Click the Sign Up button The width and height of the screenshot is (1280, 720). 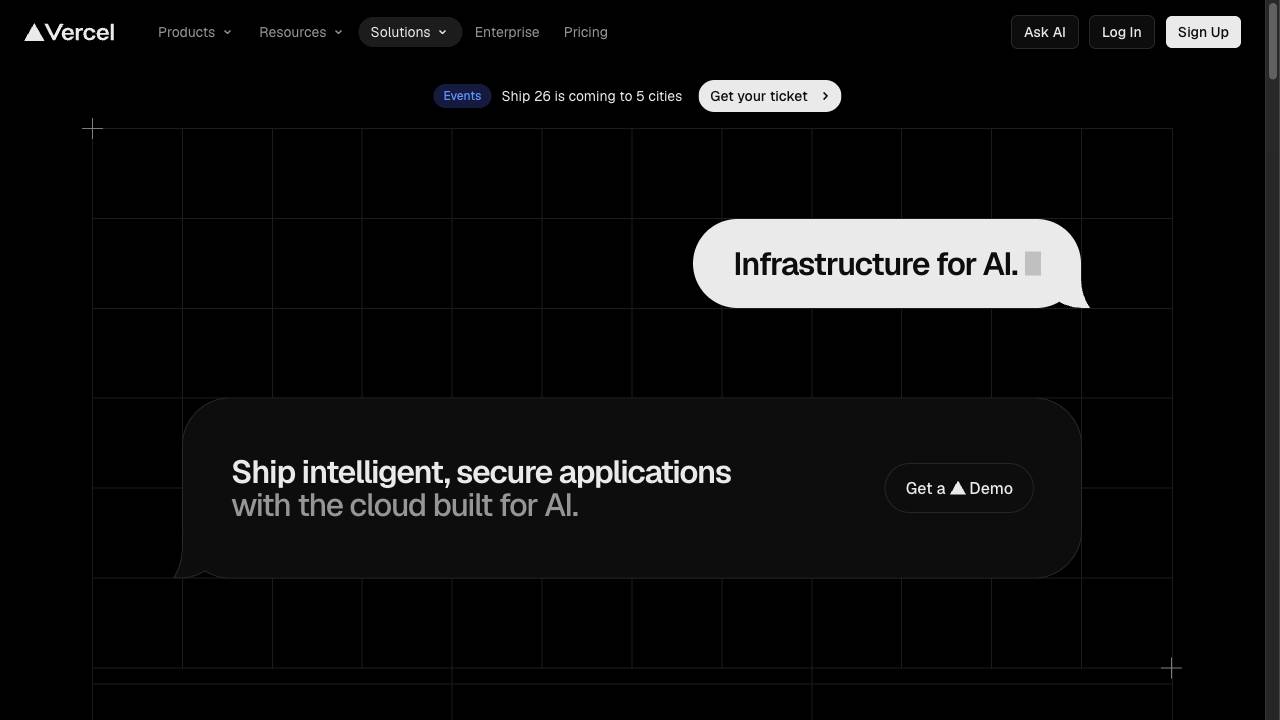pos(1203,32)
